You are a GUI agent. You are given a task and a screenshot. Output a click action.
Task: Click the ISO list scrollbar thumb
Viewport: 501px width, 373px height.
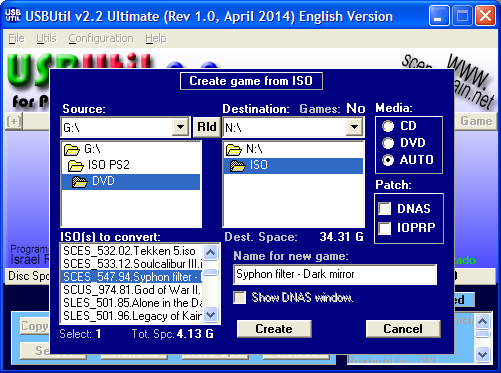[x=211, y=272]
